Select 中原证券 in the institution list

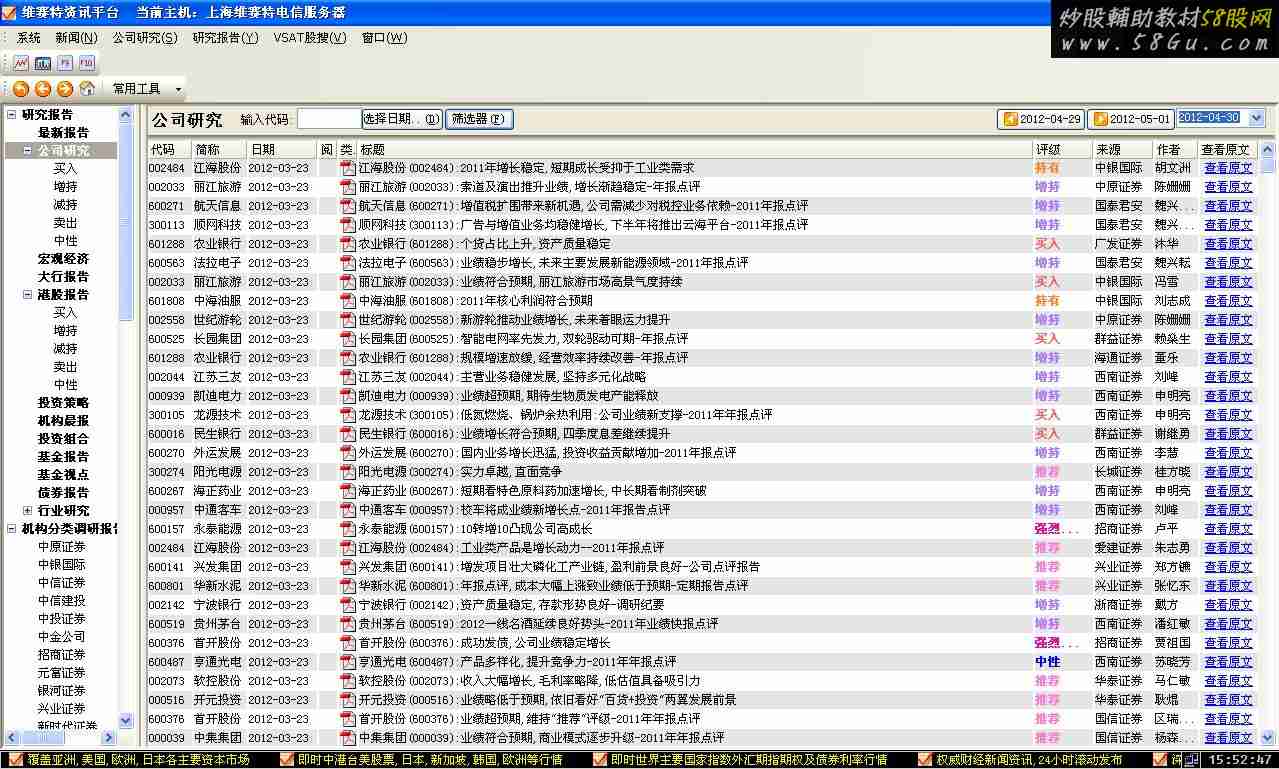point(62,546)
